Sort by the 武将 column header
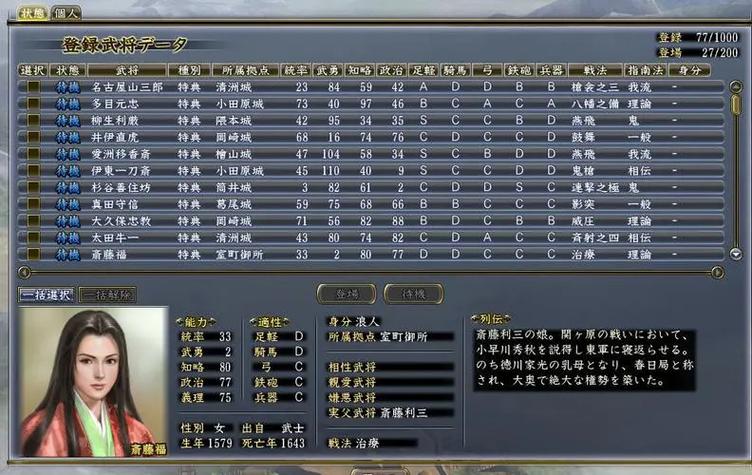 (127, 70)
